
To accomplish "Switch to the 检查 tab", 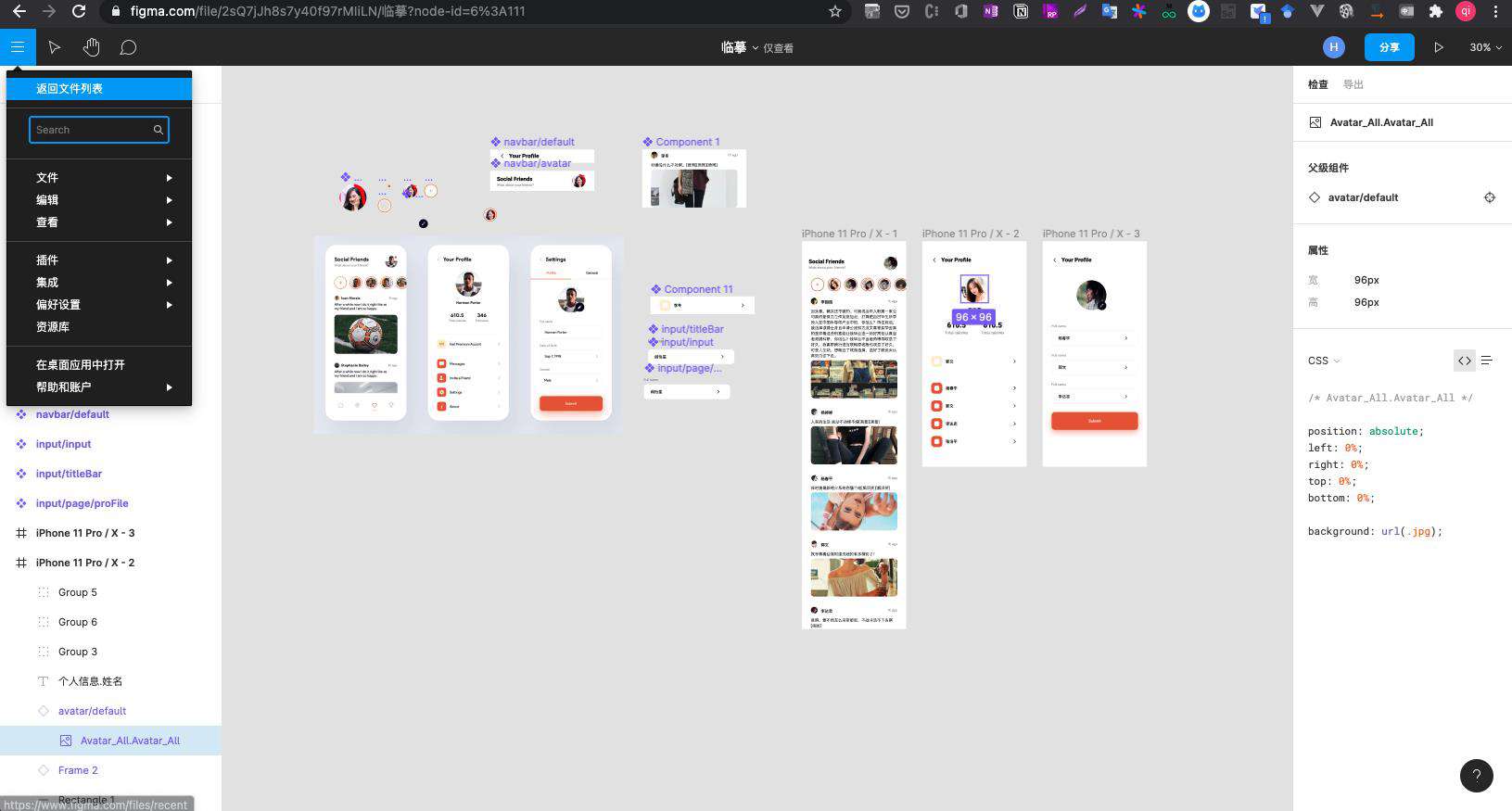I will [x=1317, y=84].
